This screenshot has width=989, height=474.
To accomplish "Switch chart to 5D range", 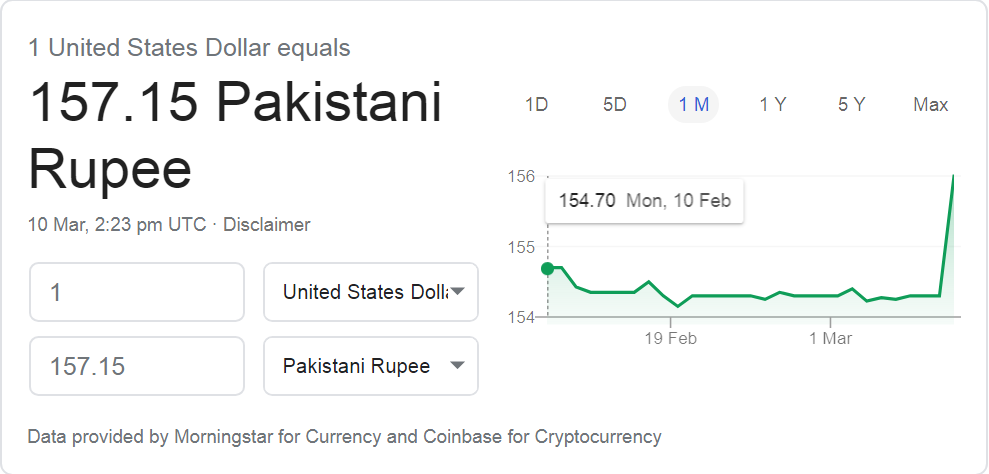I will (615, 104).
